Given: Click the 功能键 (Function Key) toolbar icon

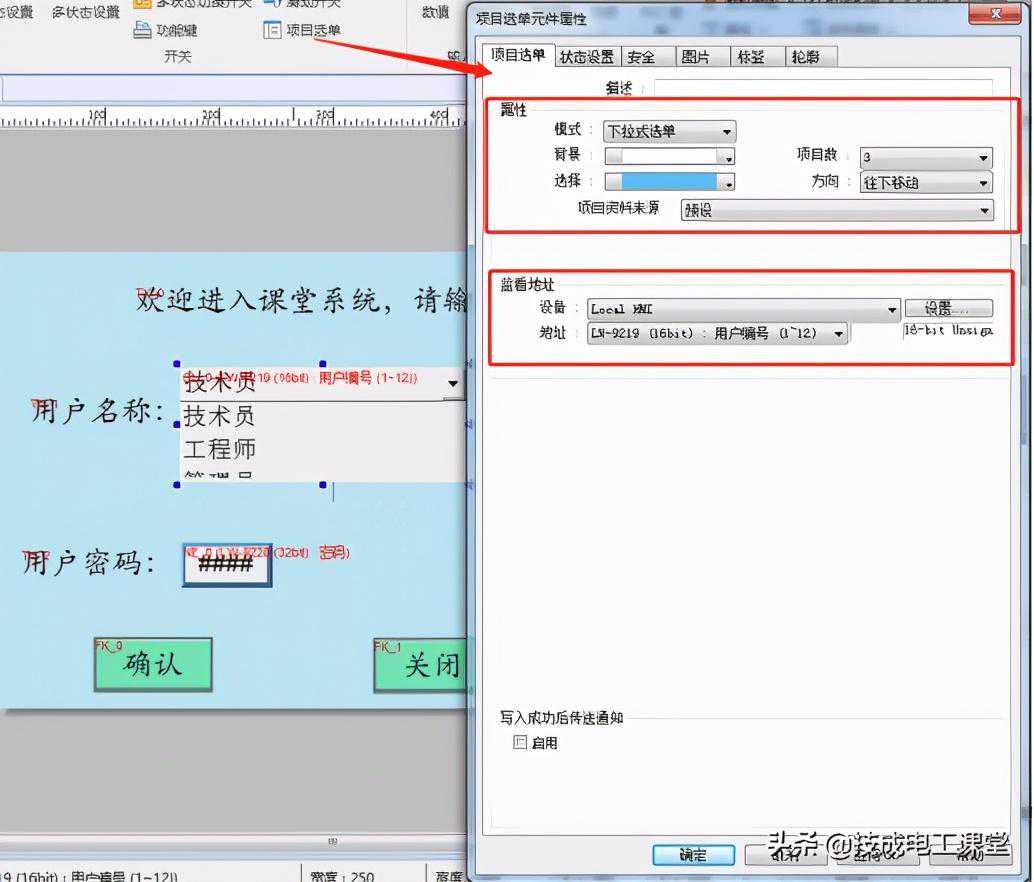Looking at the screenshot, I should [142, 31].
